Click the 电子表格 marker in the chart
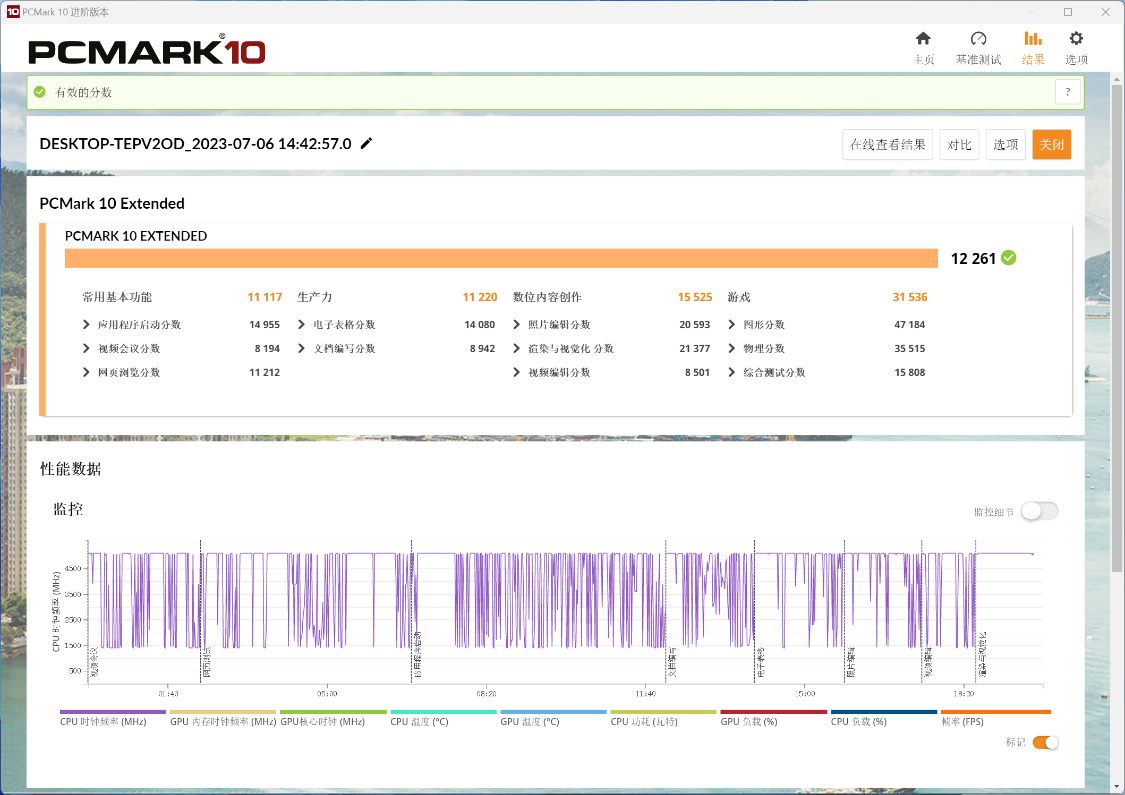 point(761,663)
